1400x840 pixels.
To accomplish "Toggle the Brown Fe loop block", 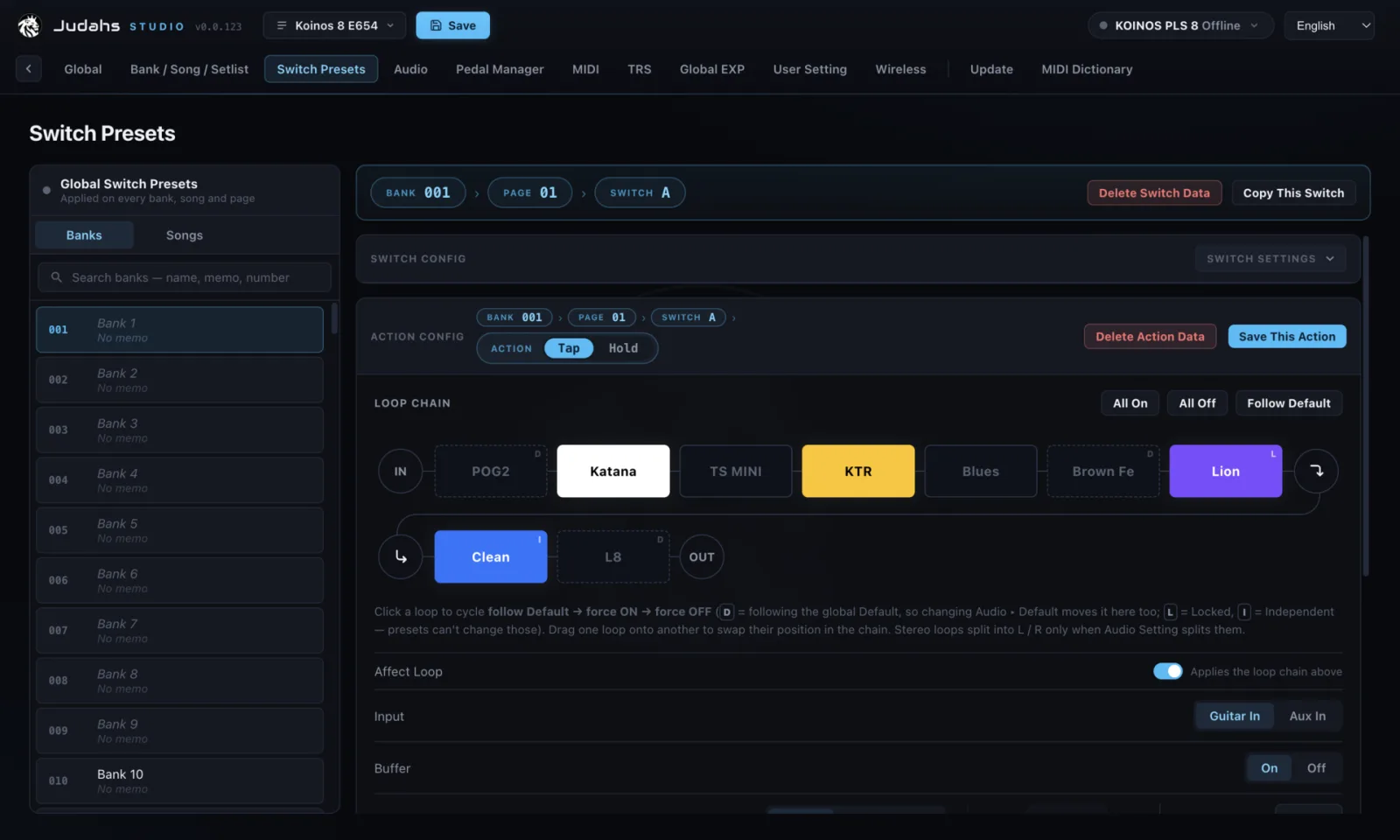I will point(1103,471).
